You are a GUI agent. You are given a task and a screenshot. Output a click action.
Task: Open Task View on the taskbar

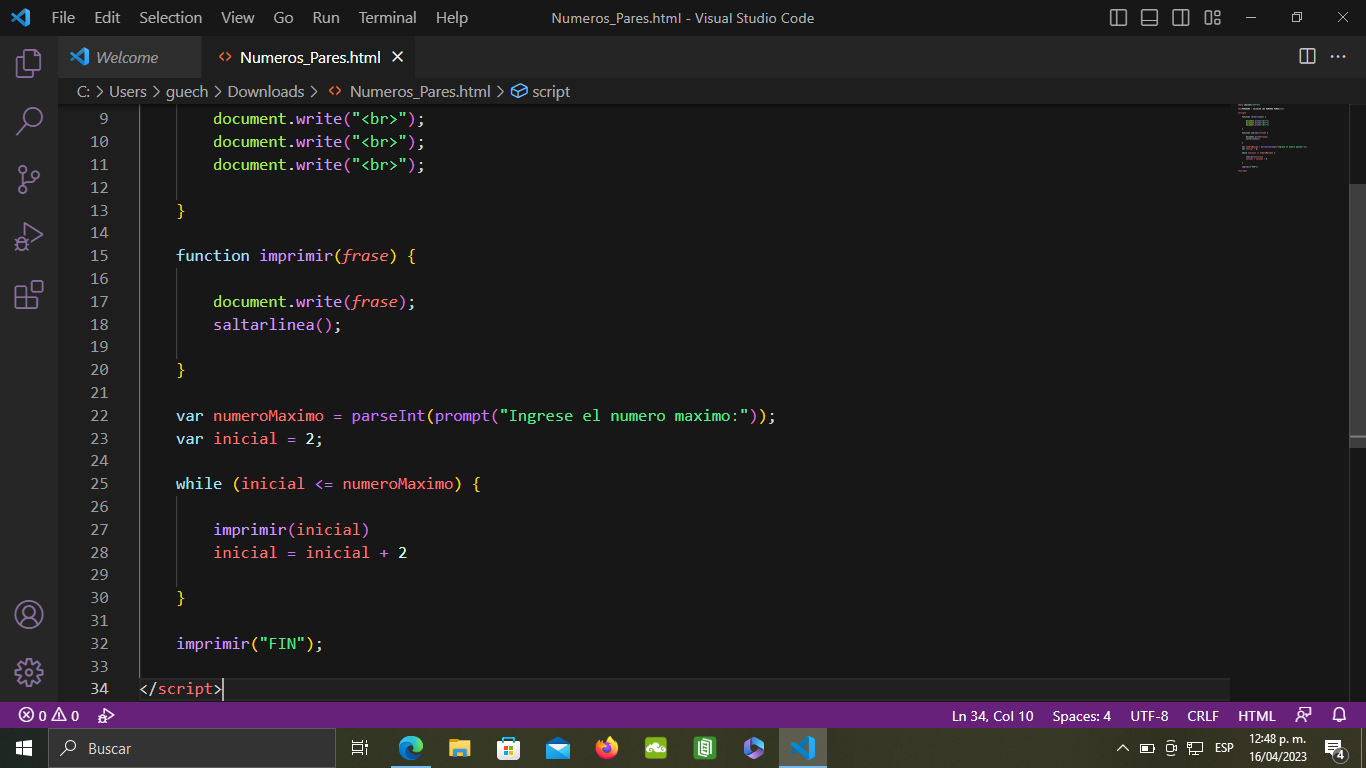point(360,748)
